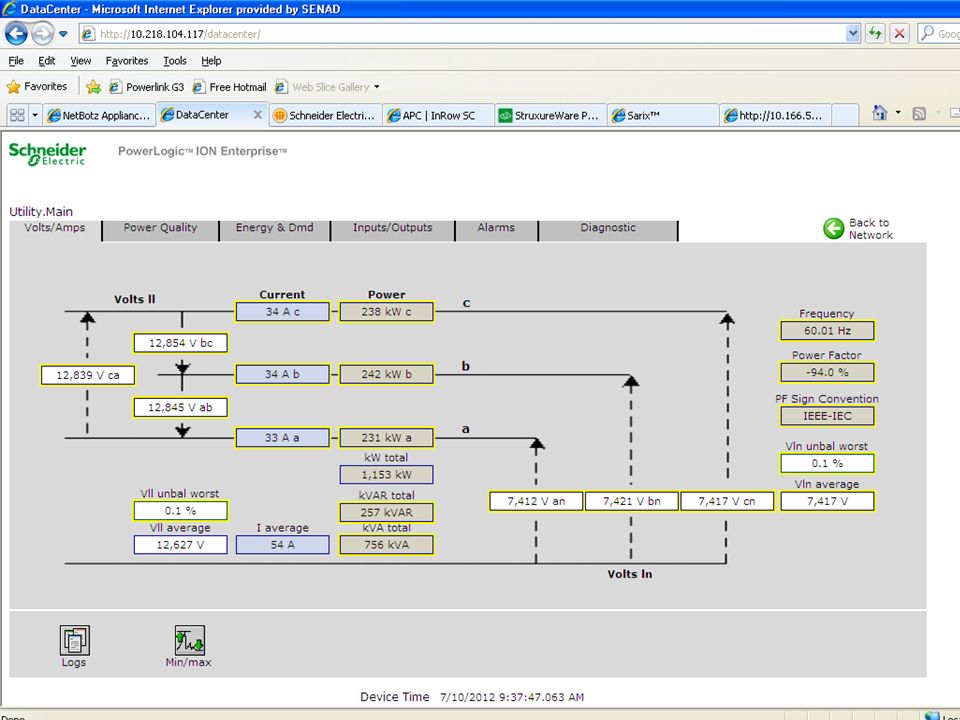Image resolution: width=960 pixels, height=720 pixels.
Task: Open the Powerlink G3 favorites link
Action: 146,87
